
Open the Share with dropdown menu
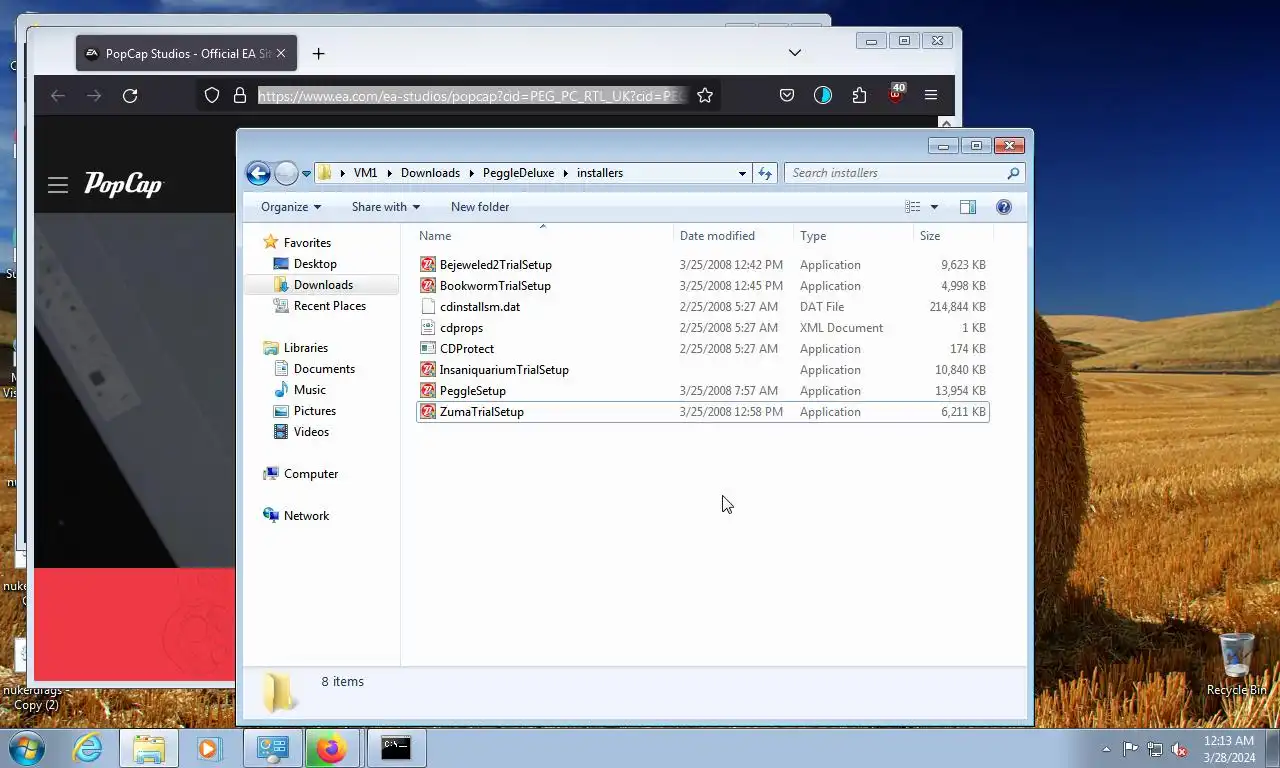coord(386,207)
